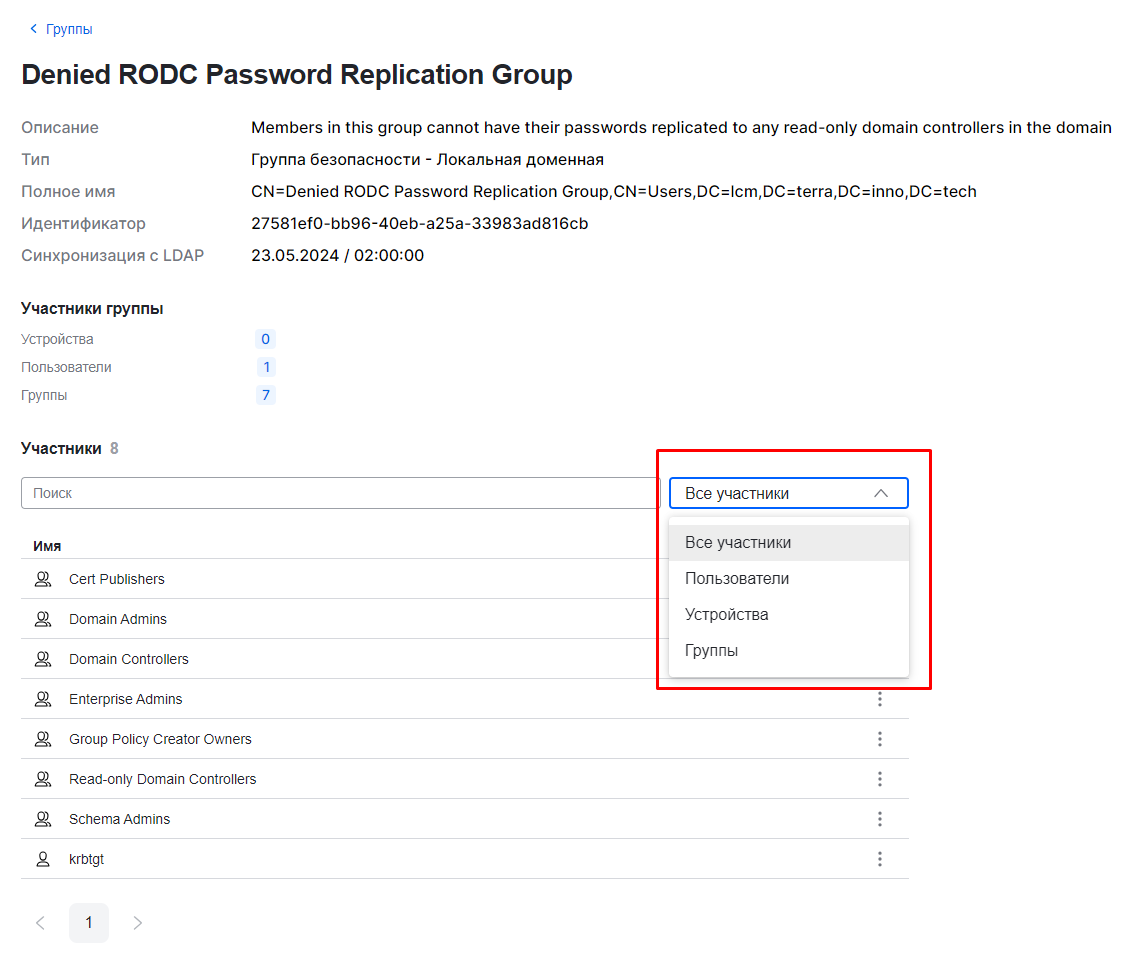Open three-dot menu for Enterprise Admins row
Image resolution: width=1137 pixels, height=963 pixels.
click(x=880, y=699)
